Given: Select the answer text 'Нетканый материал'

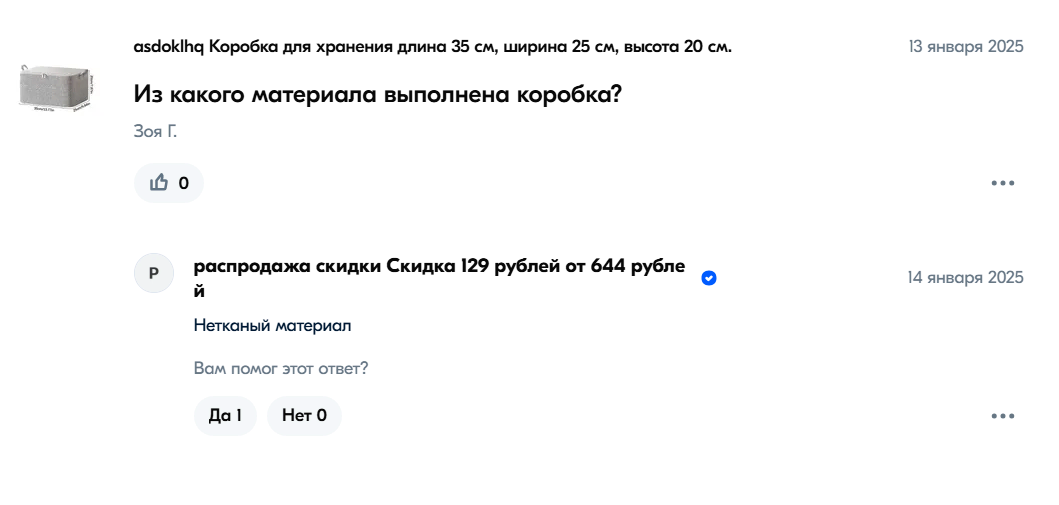Looking at the screenshot, I should [272, 325].
